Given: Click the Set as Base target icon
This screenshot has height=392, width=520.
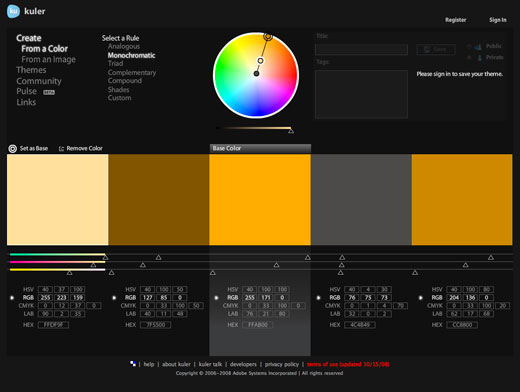Looking at the screenshot, I should coord(13,149).
